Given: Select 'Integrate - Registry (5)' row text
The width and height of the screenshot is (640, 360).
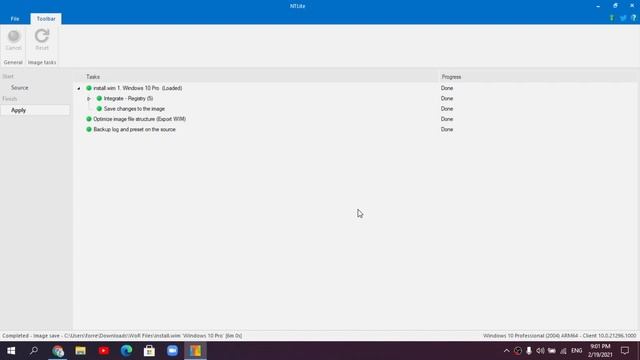Looking at the screenshot, I should (x=128, y=98).
